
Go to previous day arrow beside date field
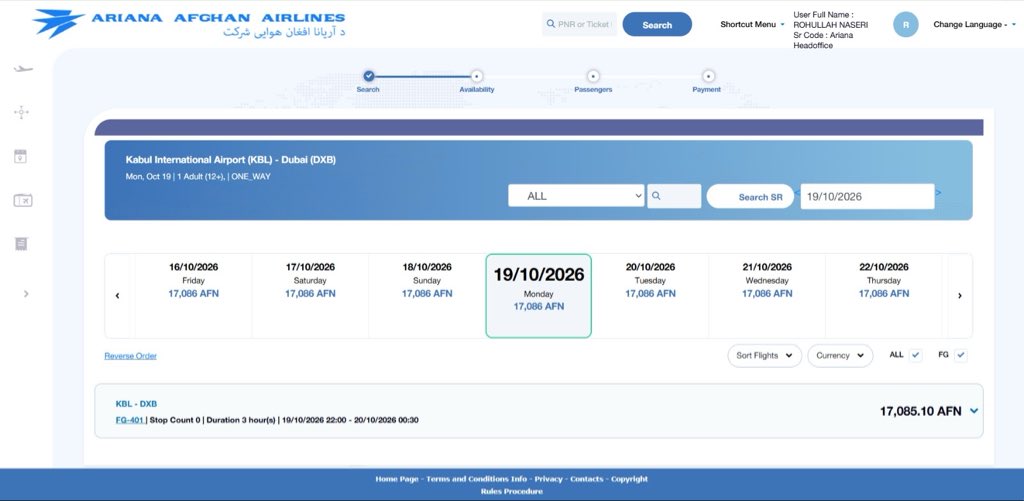tap(797, 193)
